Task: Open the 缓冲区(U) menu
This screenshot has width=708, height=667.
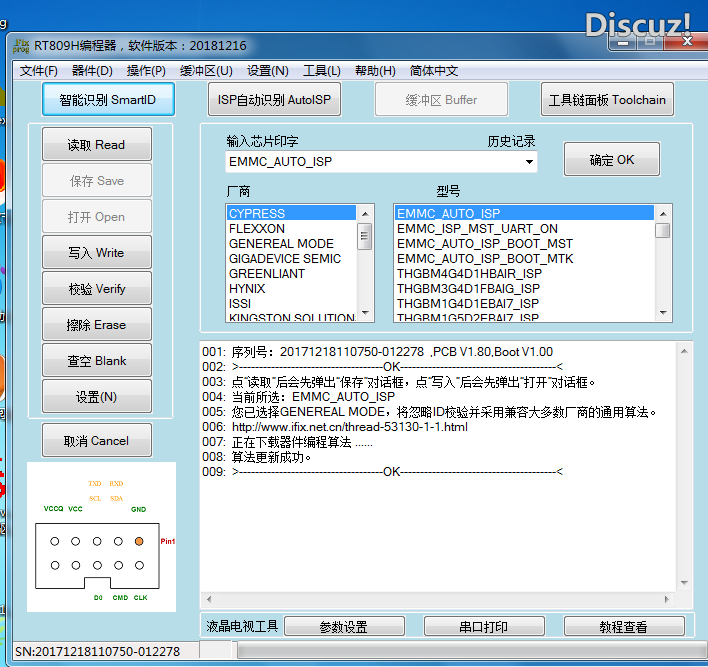Action: pos(206,71)
